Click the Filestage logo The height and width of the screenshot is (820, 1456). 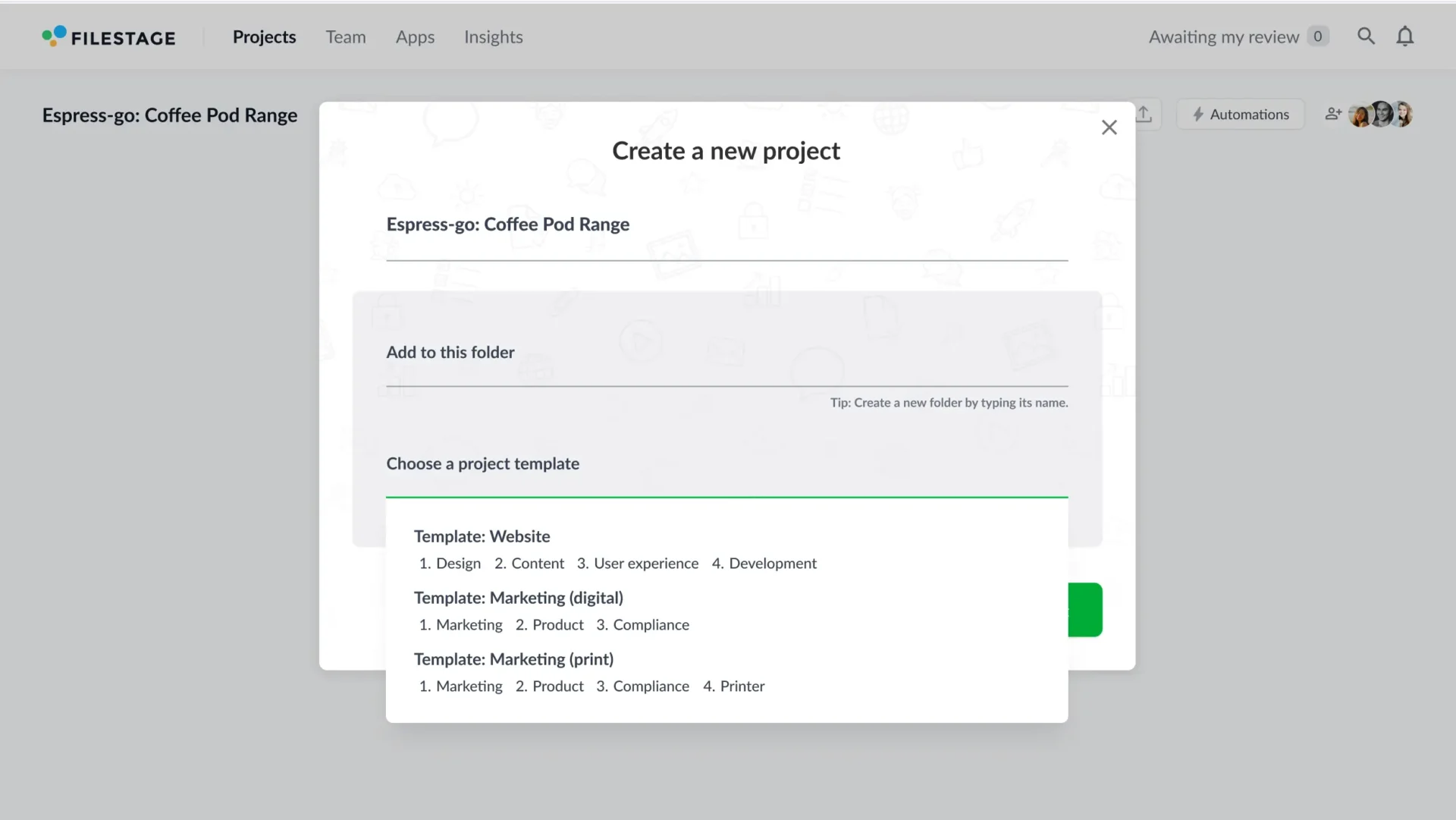[108, 37]
